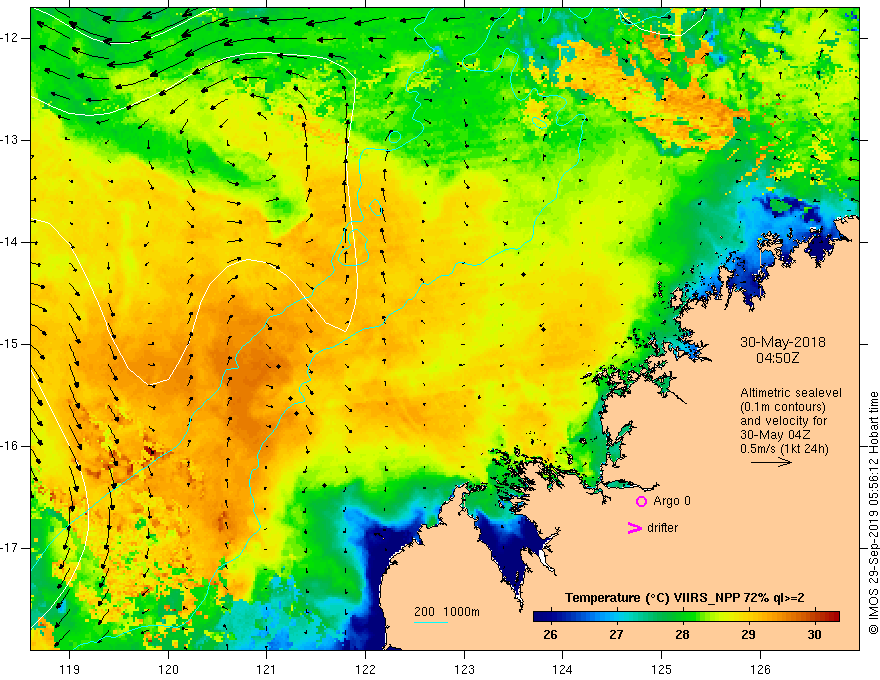
Task: Click the '0.5m/s (1kt 24h)' scale text
Action: (x=784, y=449)
